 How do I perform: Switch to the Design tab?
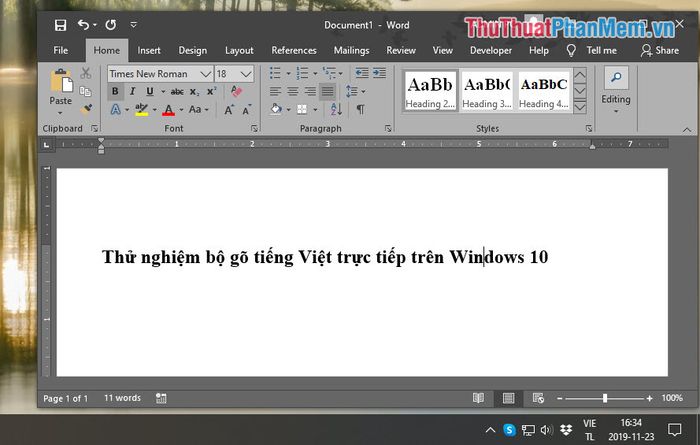click(x=192, y=50)
